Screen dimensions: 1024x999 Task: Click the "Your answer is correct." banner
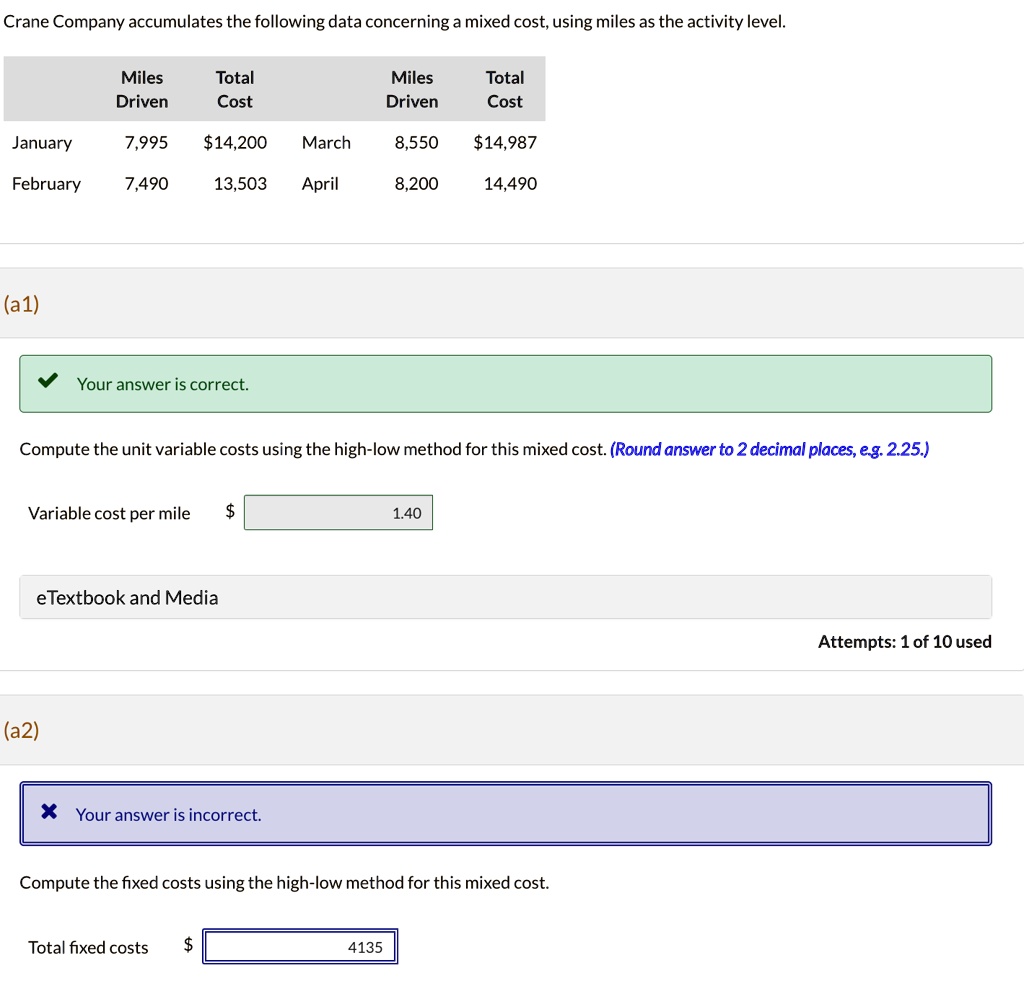point(505,384)
